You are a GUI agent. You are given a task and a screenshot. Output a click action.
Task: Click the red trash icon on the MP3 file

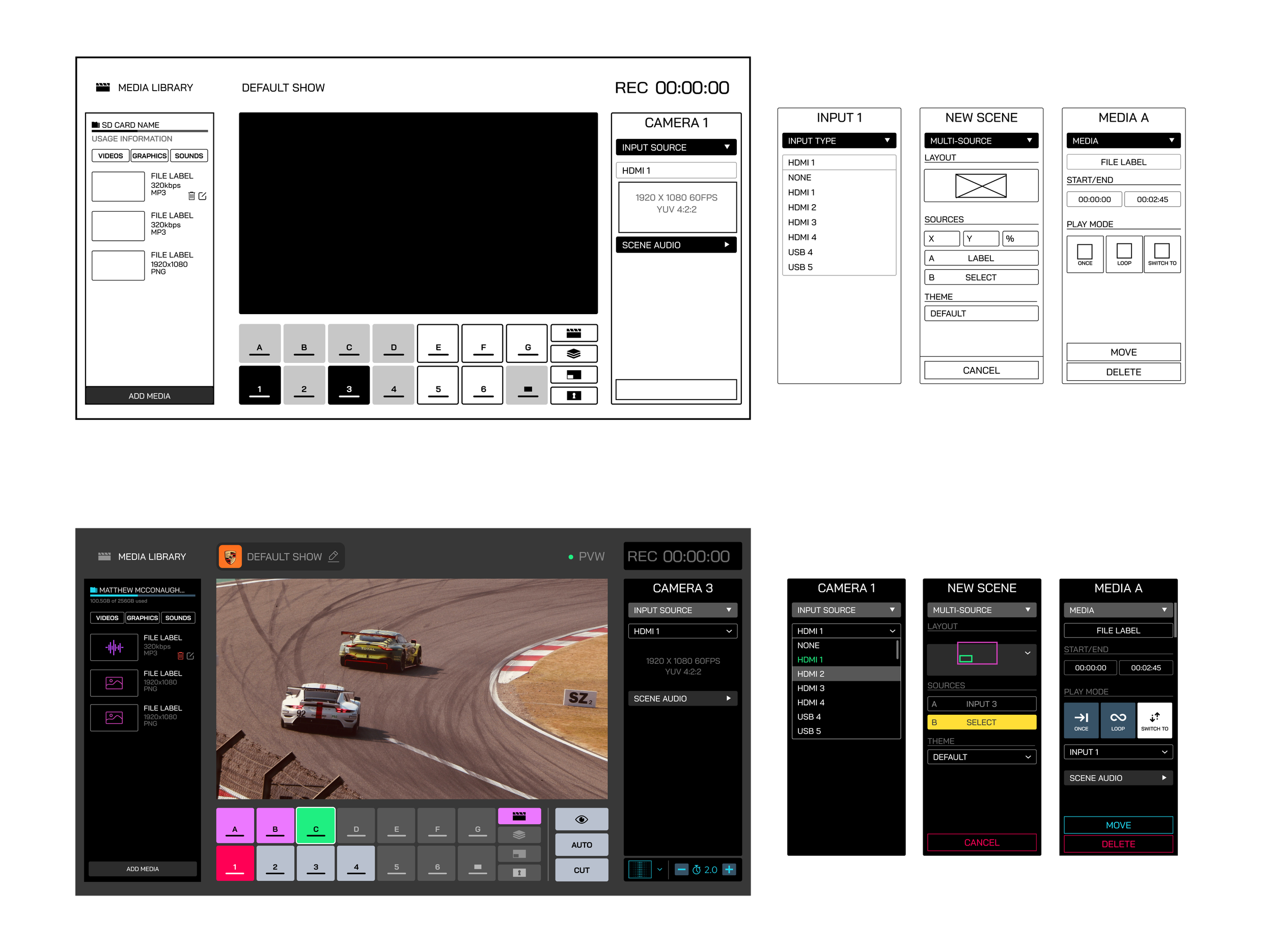pyautogui.click(x=181, y=656)
